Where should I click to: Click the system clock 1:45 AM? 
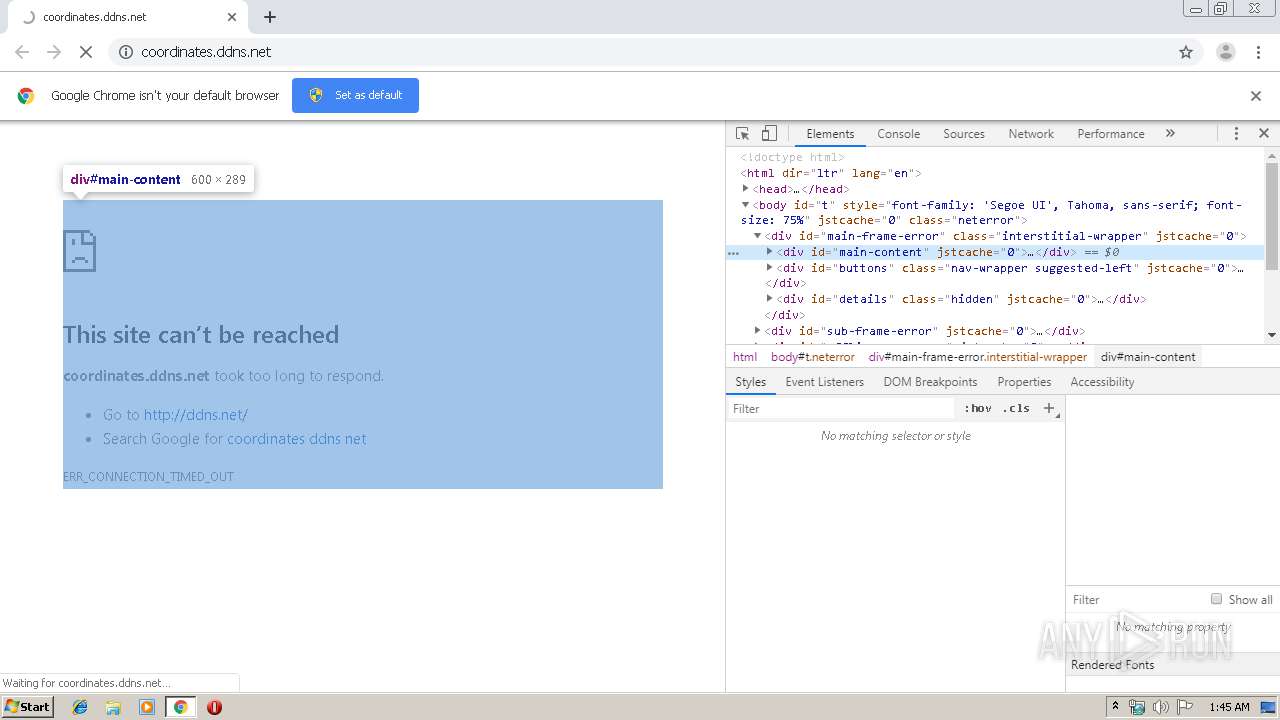coord(1229,707)
